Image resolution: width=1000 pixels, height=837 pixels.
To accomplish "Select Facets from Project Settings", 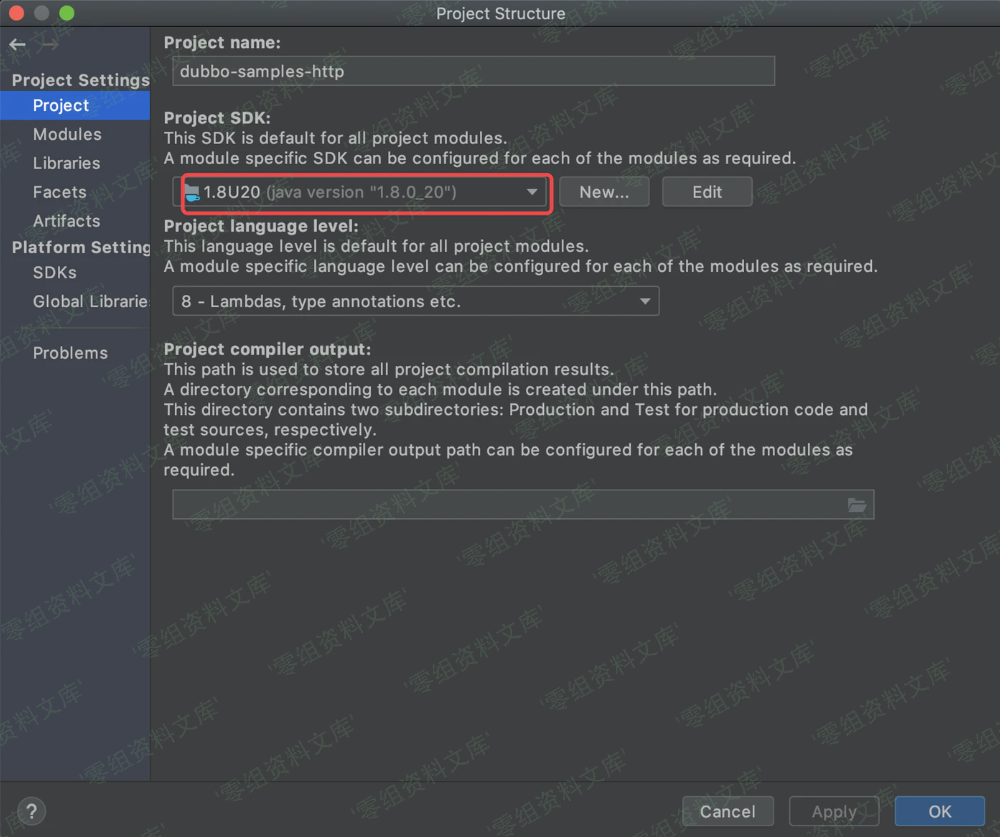I will pyautogui.click(x=60, y=192).
